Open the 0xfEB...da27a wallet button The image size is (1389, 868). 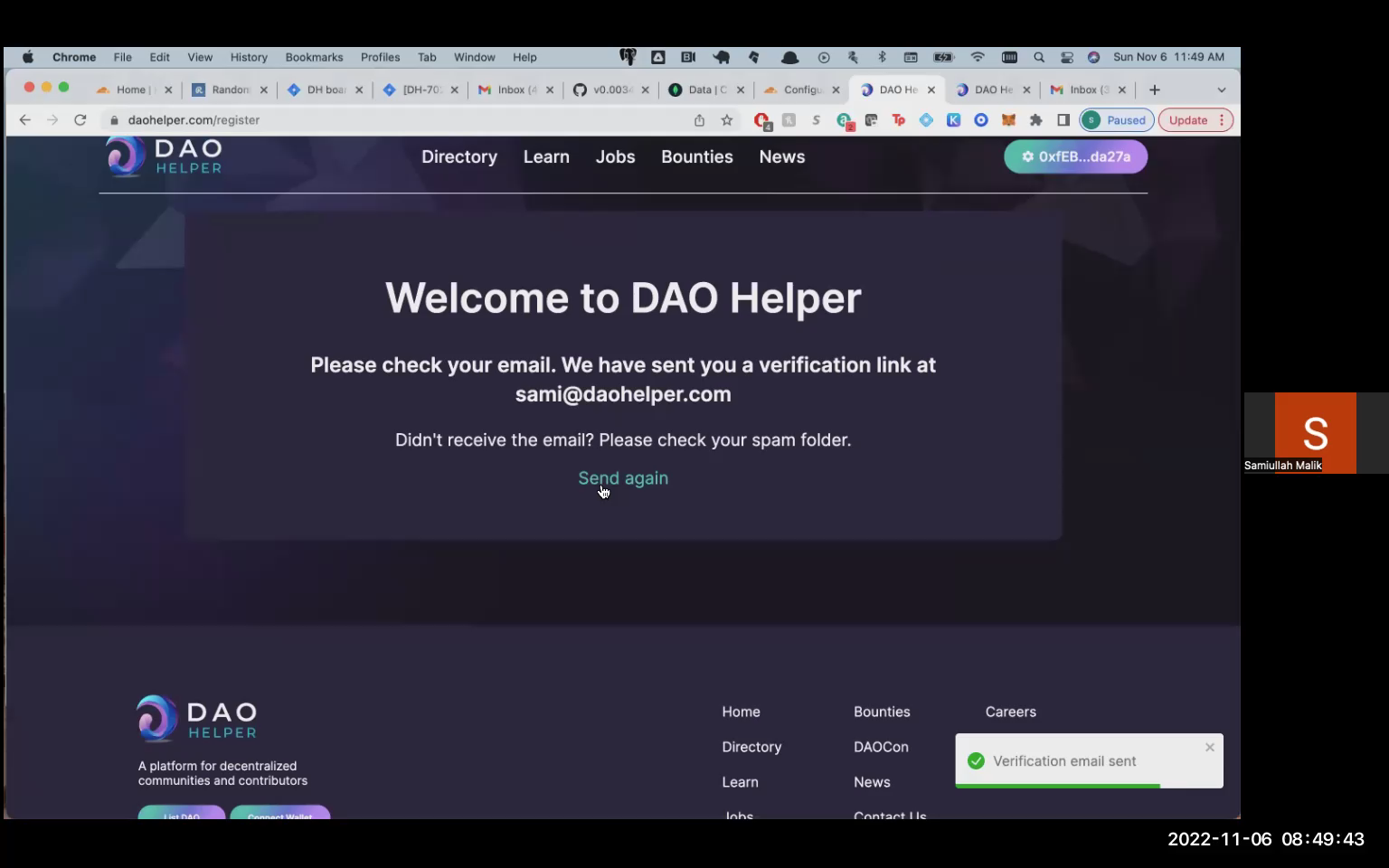click(x=1075, y=156)
